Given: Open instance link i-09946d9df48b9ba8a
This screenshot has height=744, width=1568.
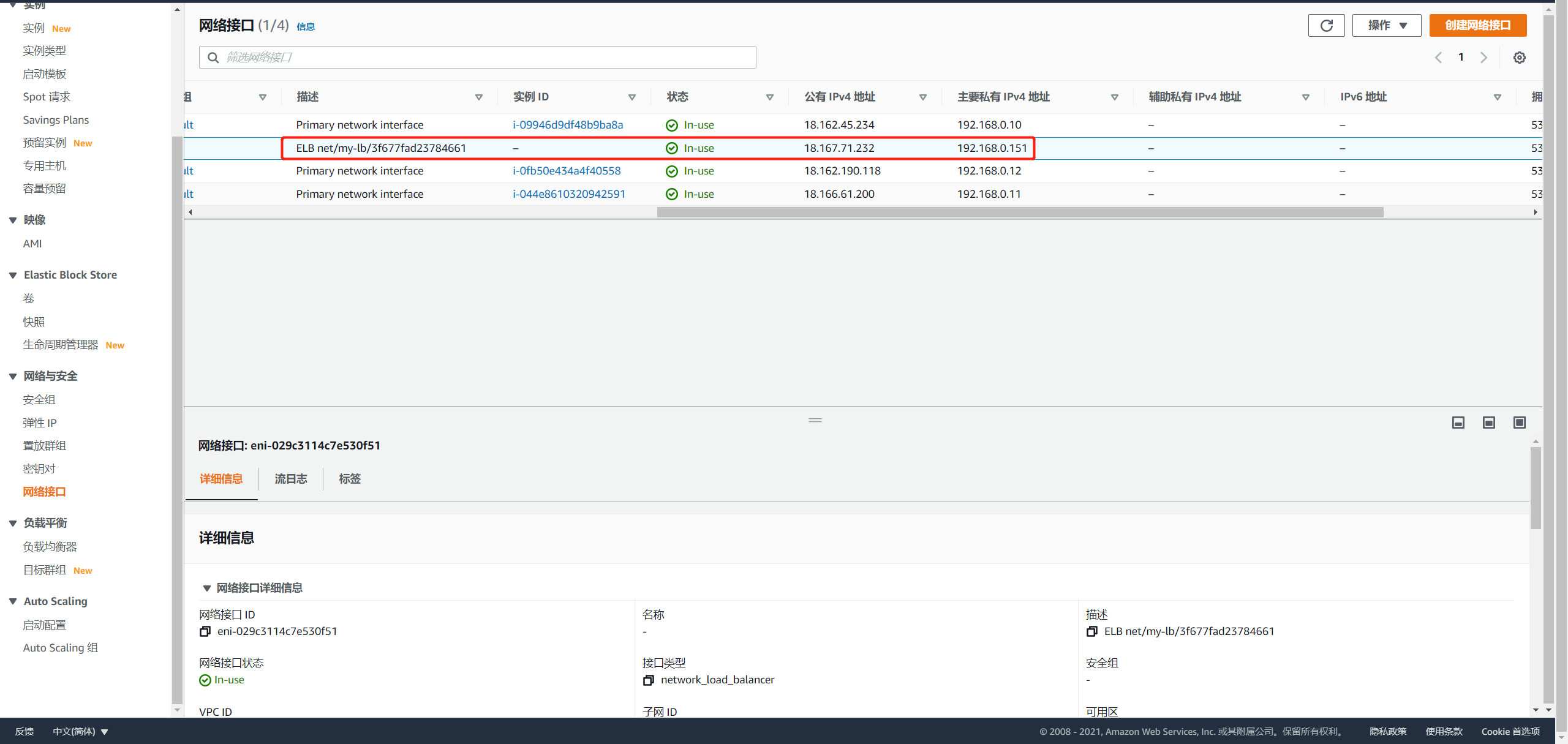Looking at the screenshot, I should (x=568, y=125).
